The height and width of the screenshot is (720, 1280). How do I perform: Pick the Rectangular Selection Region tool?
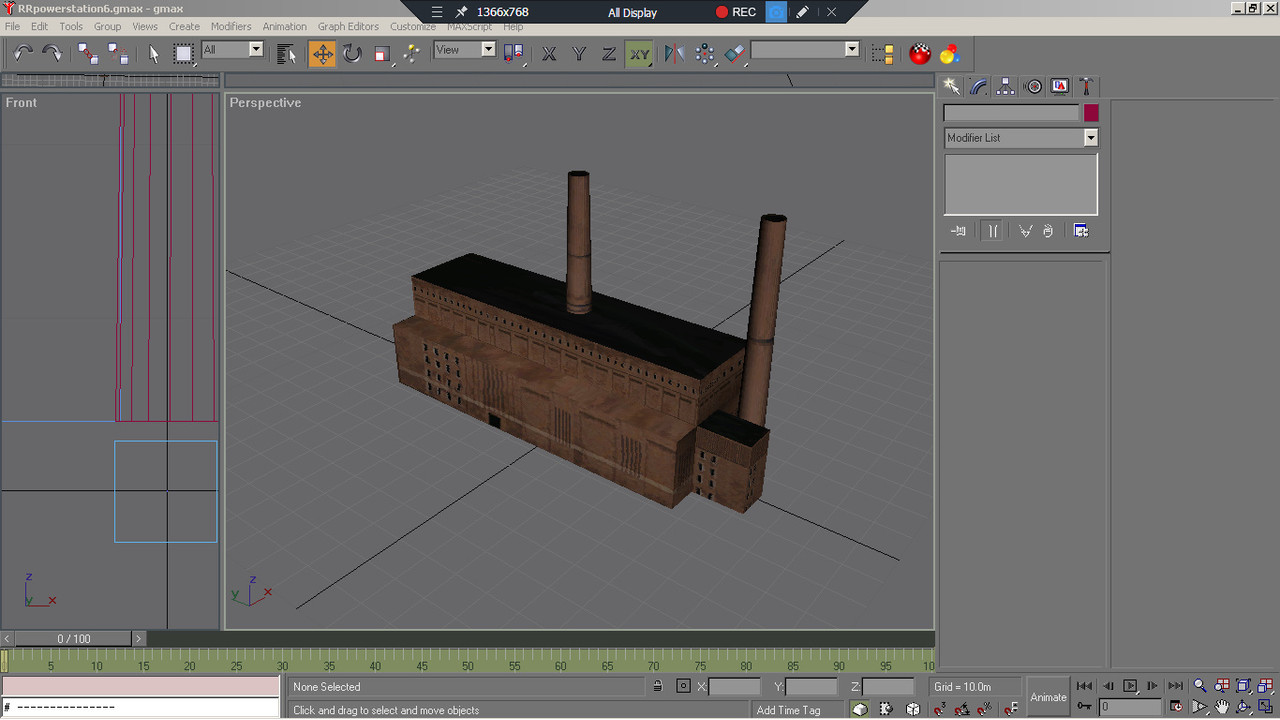click(x=183, y=53)
